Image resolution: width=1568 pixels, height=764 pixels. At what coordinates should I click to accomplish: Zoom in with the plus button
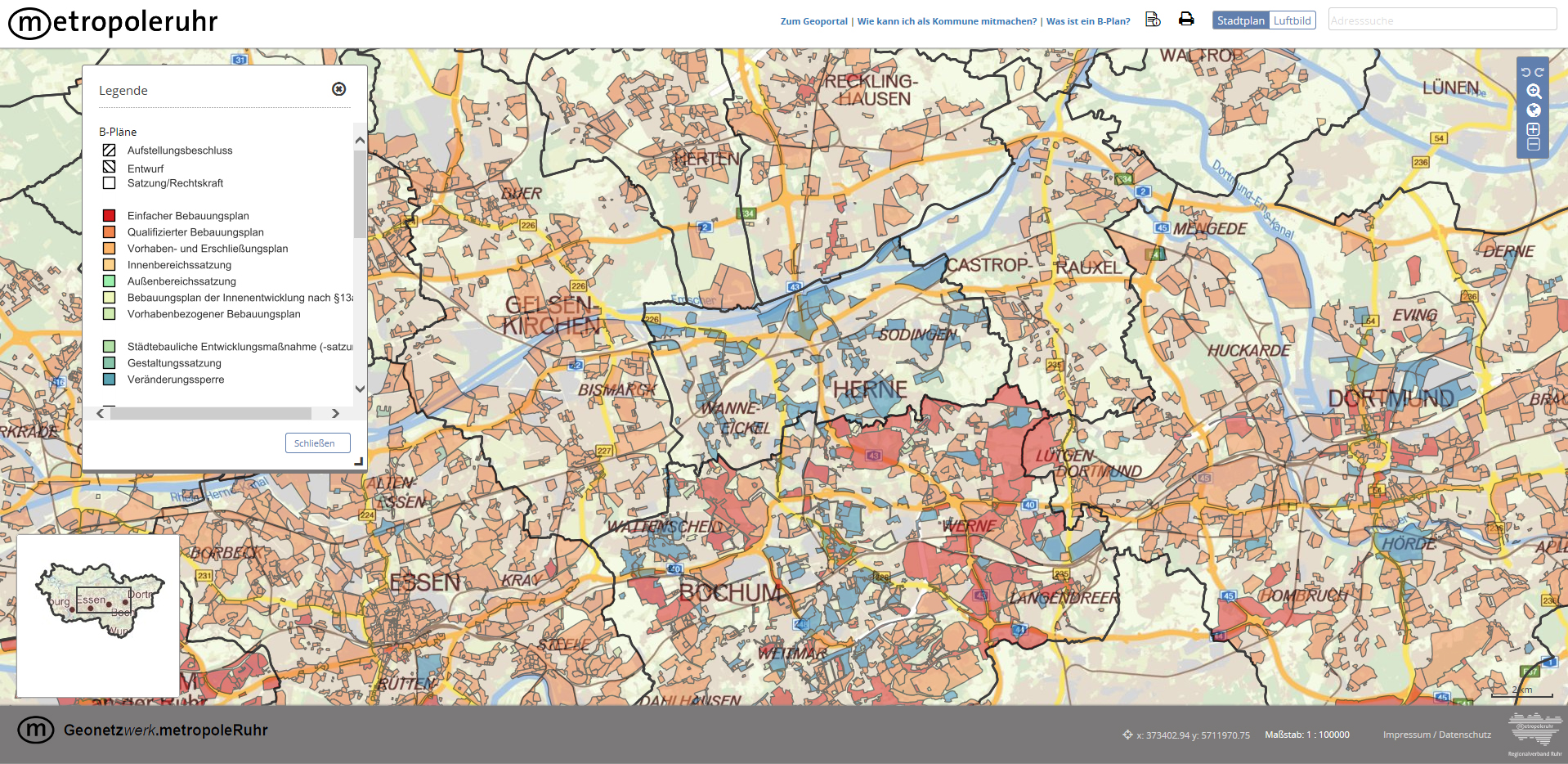1534,129
